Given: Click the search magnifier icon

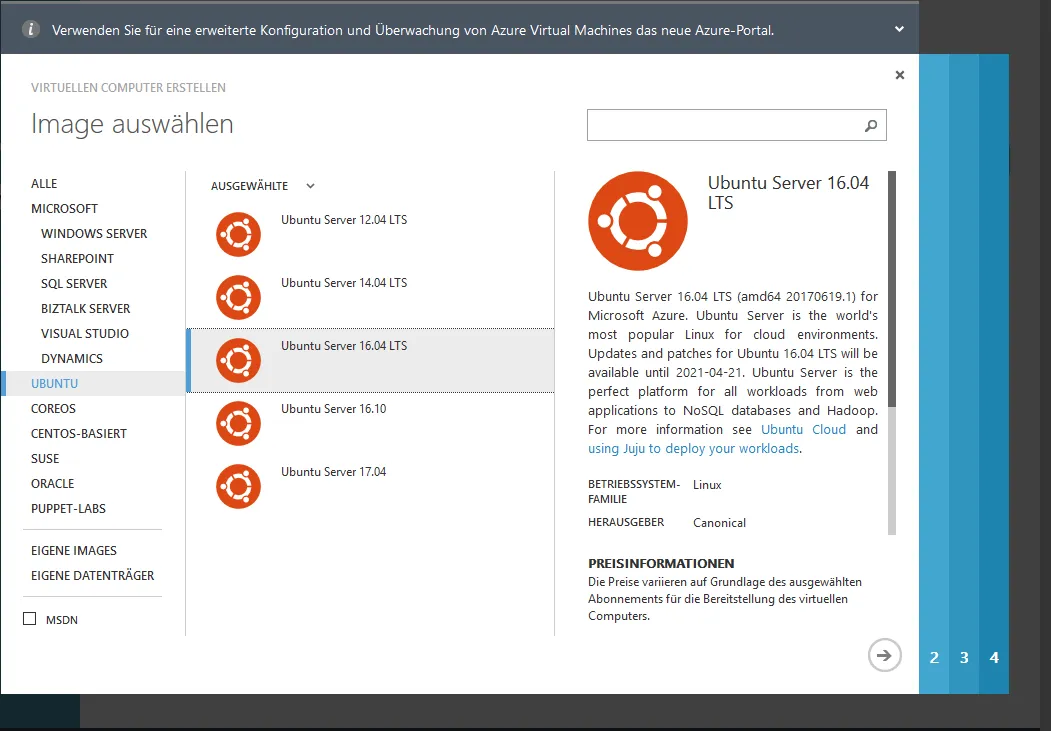Looking at the screenshot, I should (871, 125).
